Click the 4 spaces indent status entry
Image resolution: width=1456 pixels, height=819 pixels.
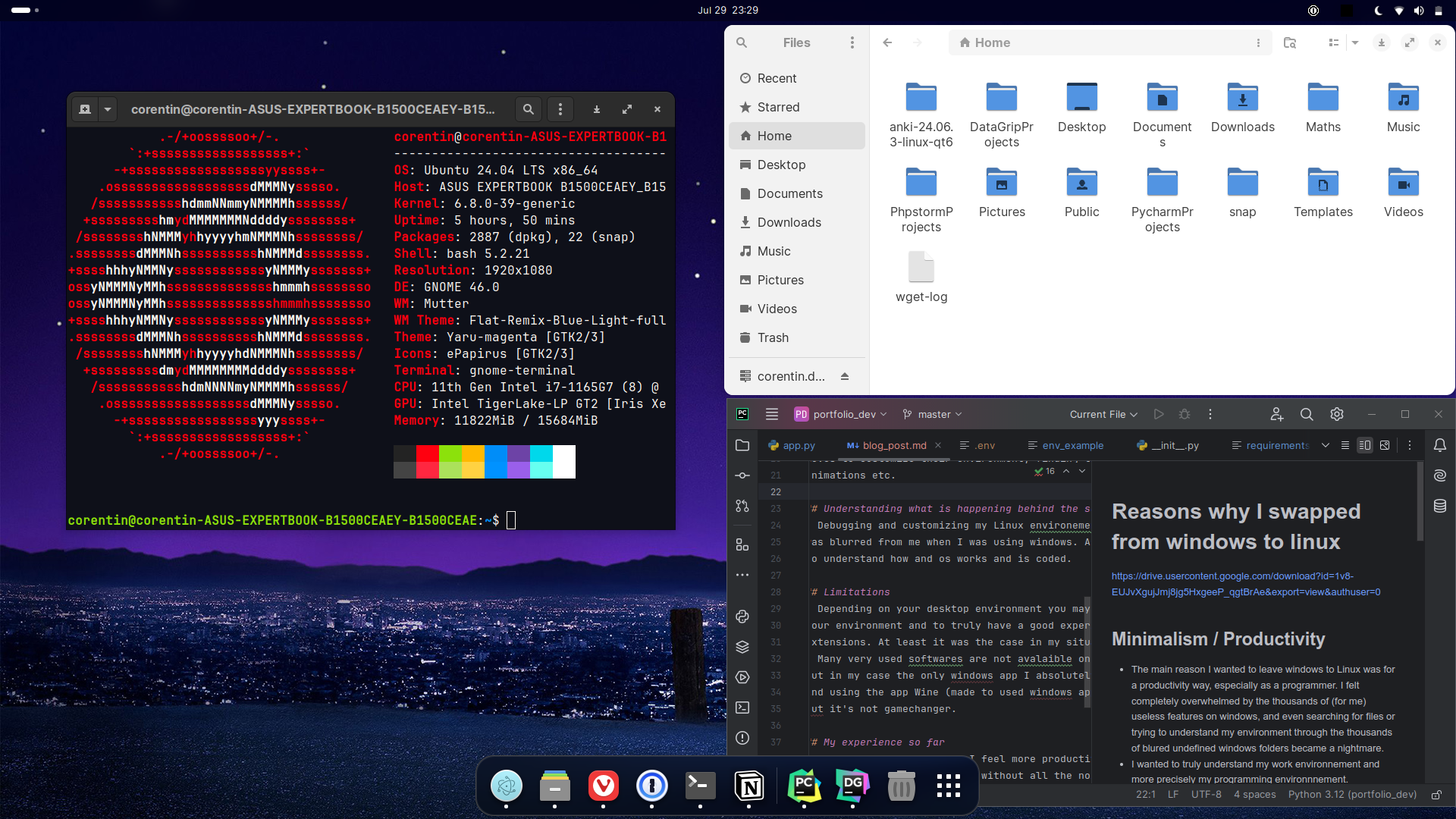1254,795
